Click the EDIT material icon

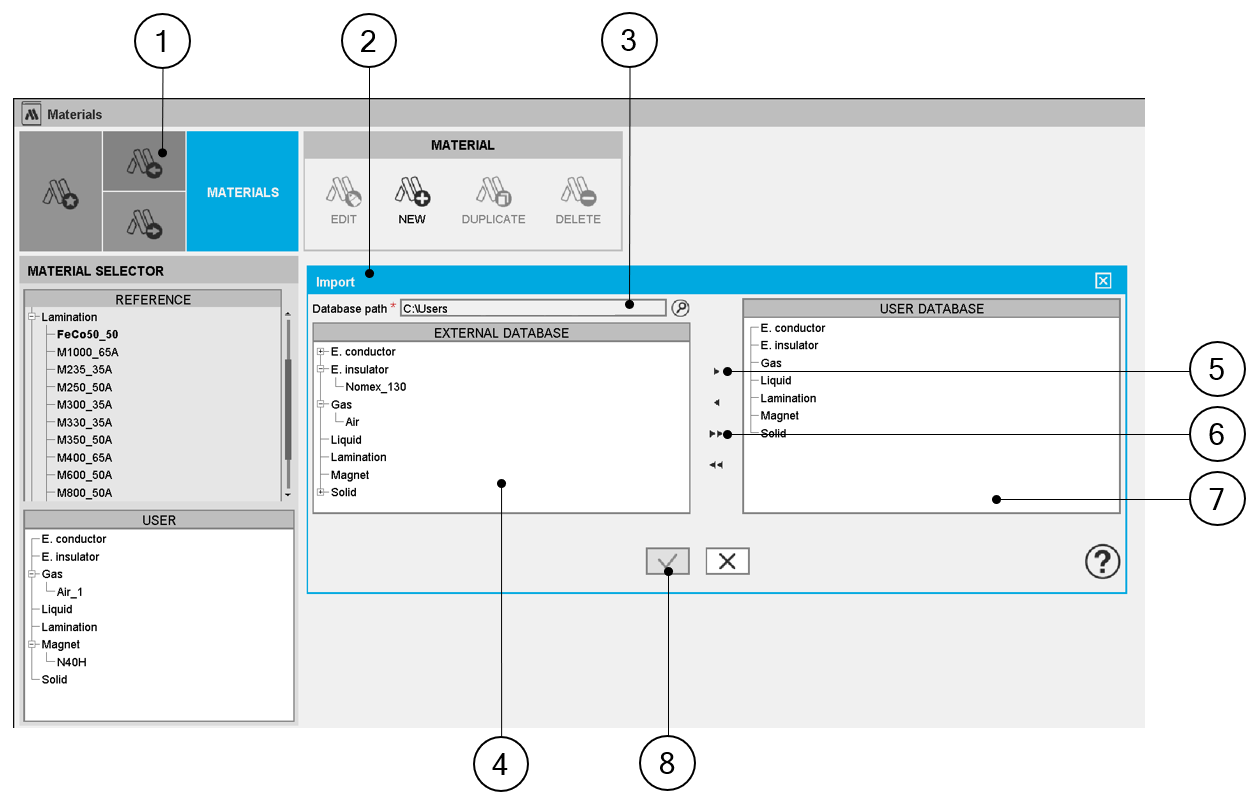click(x=343, y=199)
